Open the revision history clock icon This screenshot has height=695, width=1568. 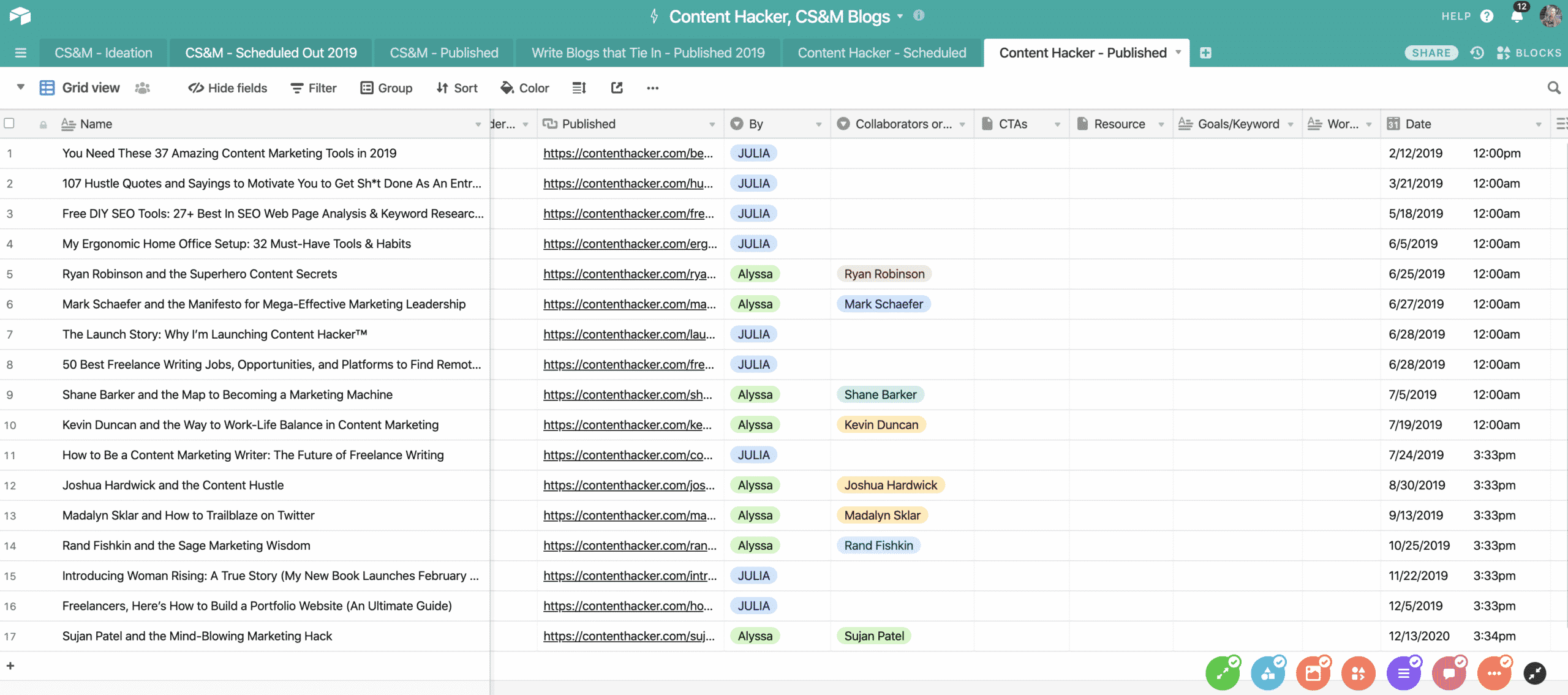1477,53
